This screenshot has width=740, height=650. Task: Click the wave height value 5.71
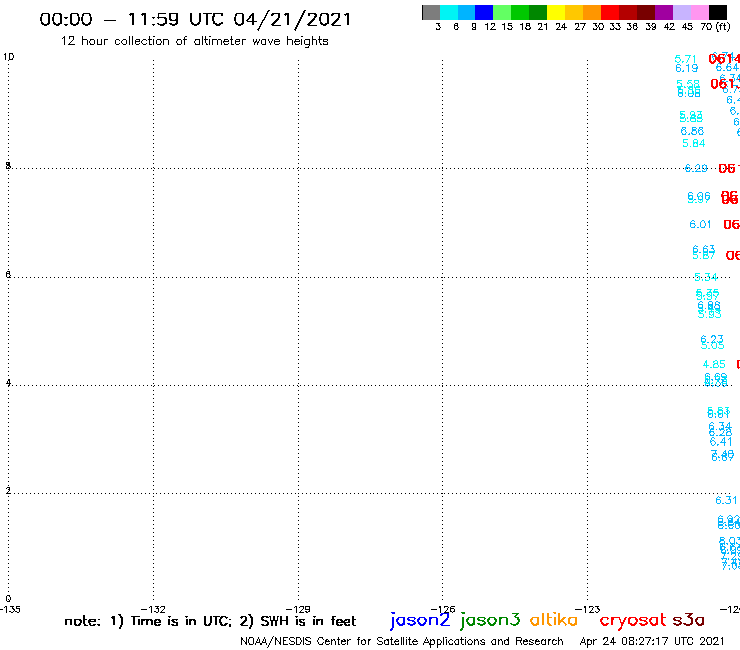click(x=685, y=59)
